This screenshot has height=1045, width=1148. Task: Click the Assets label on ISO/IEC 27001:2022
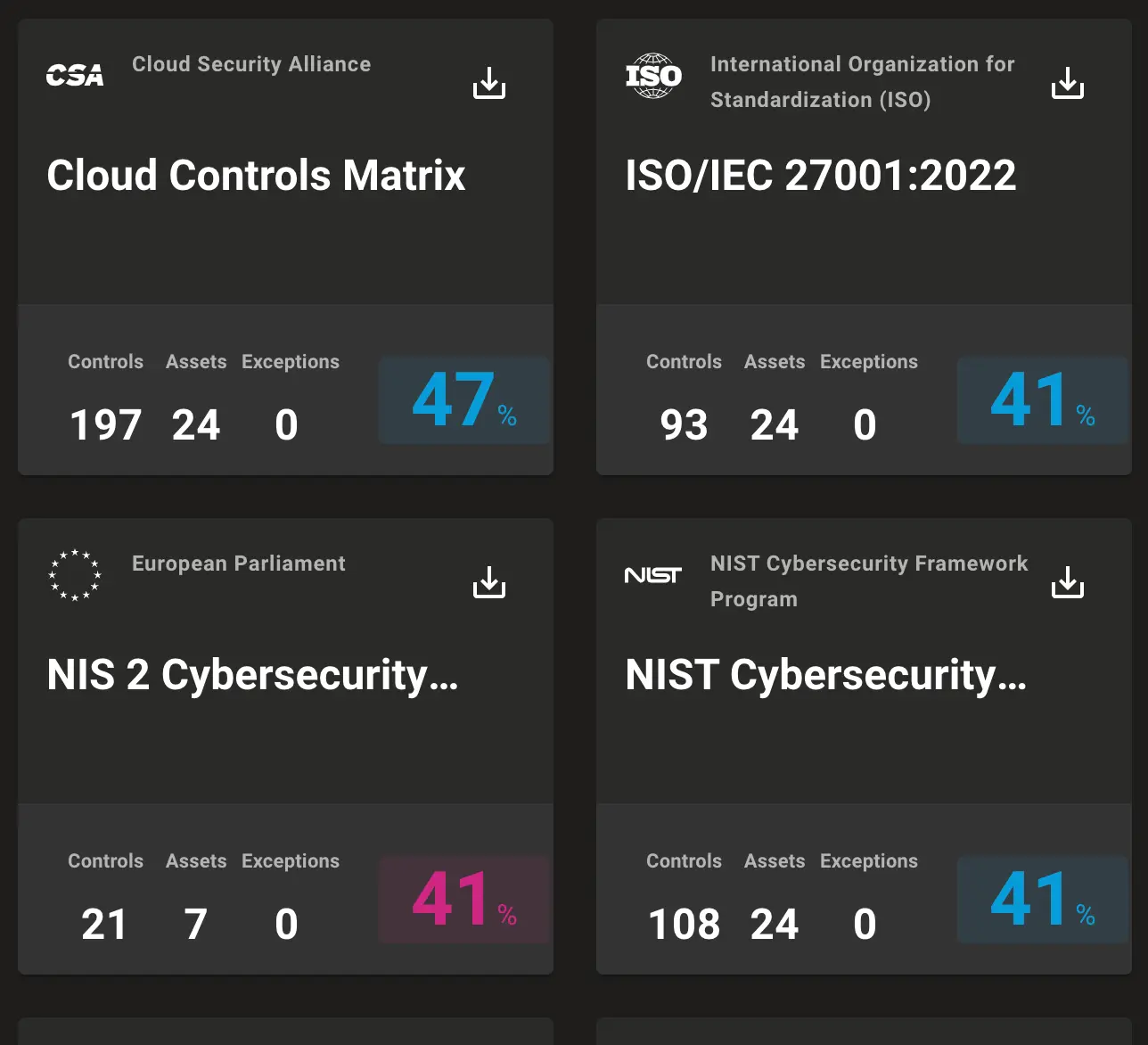(x=775, y=362)
